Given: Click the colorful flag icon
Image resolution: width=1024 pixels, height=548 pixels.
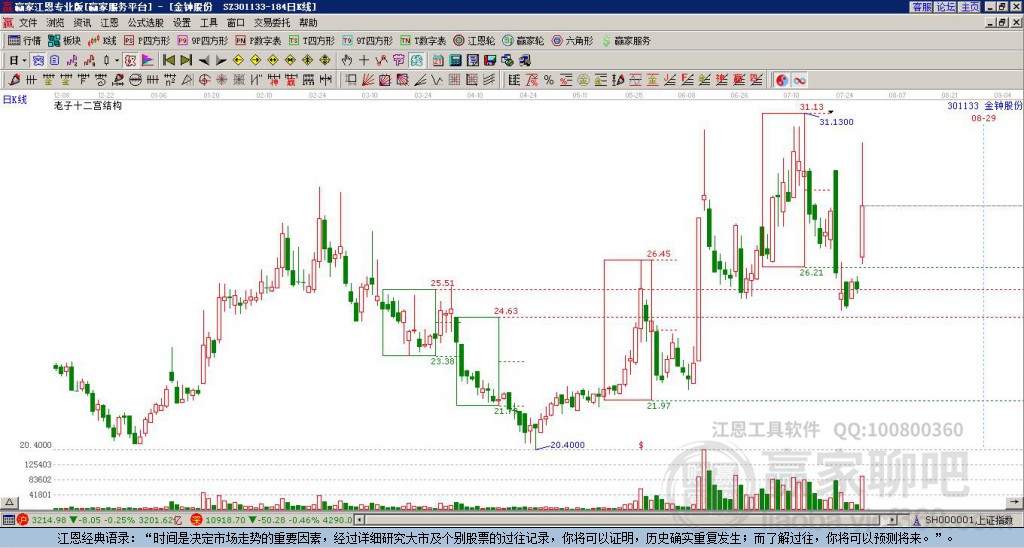Looking at the screenshot, I should click(148, 60).
